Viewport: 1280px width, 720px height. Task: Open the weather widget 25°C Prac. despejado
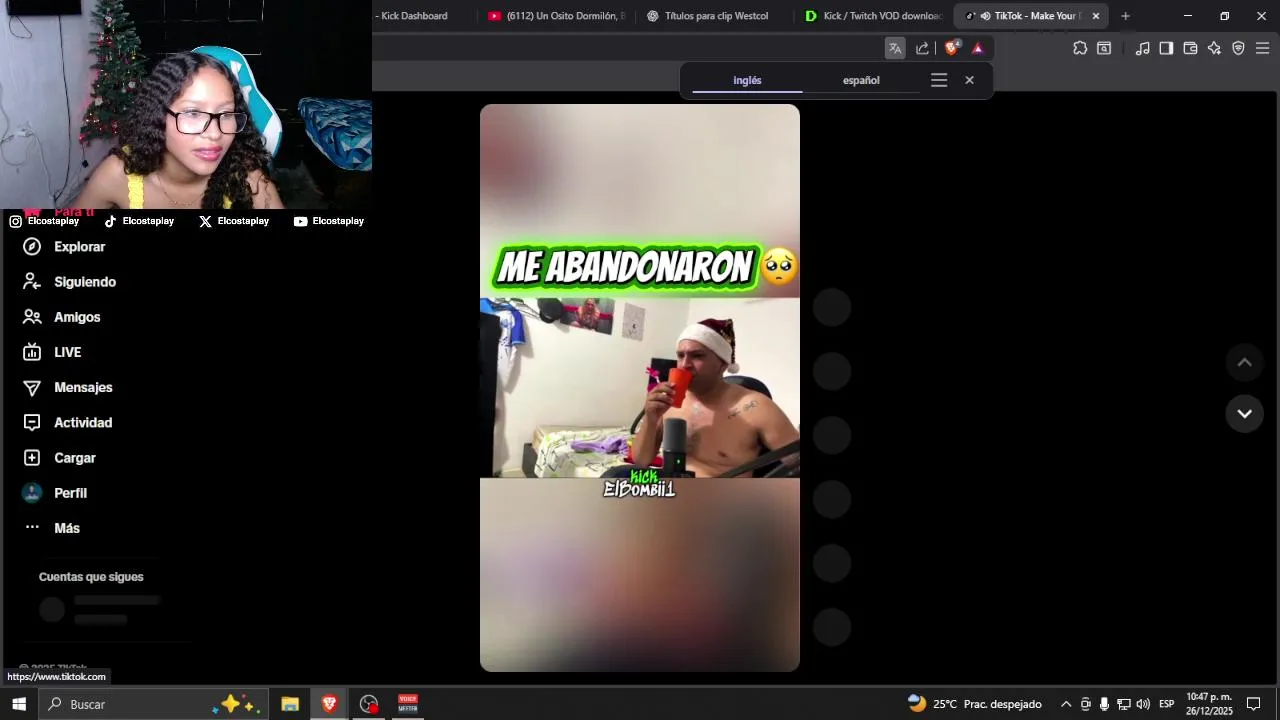(x=975, y=704)
